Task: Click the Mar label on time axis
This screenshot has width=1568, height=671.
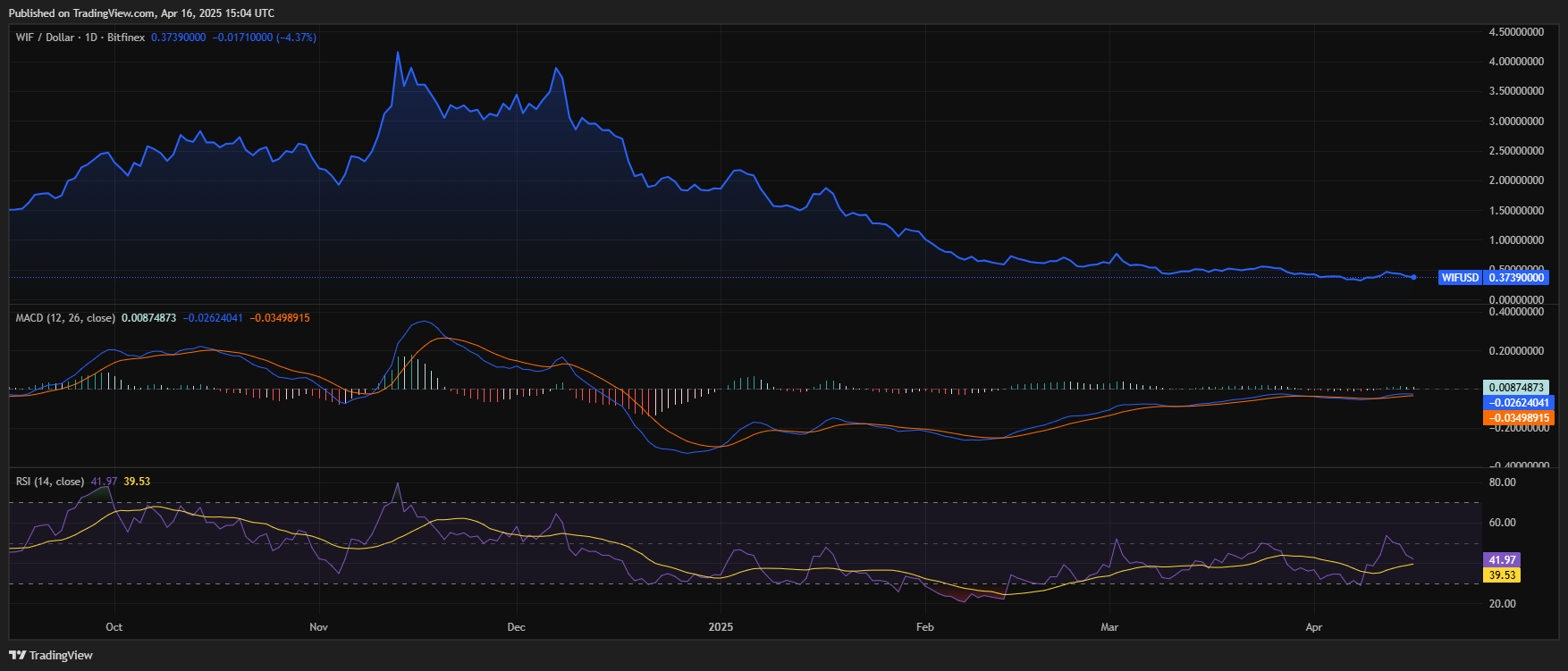Action: pyautogui.click(x=1109, y=627)
